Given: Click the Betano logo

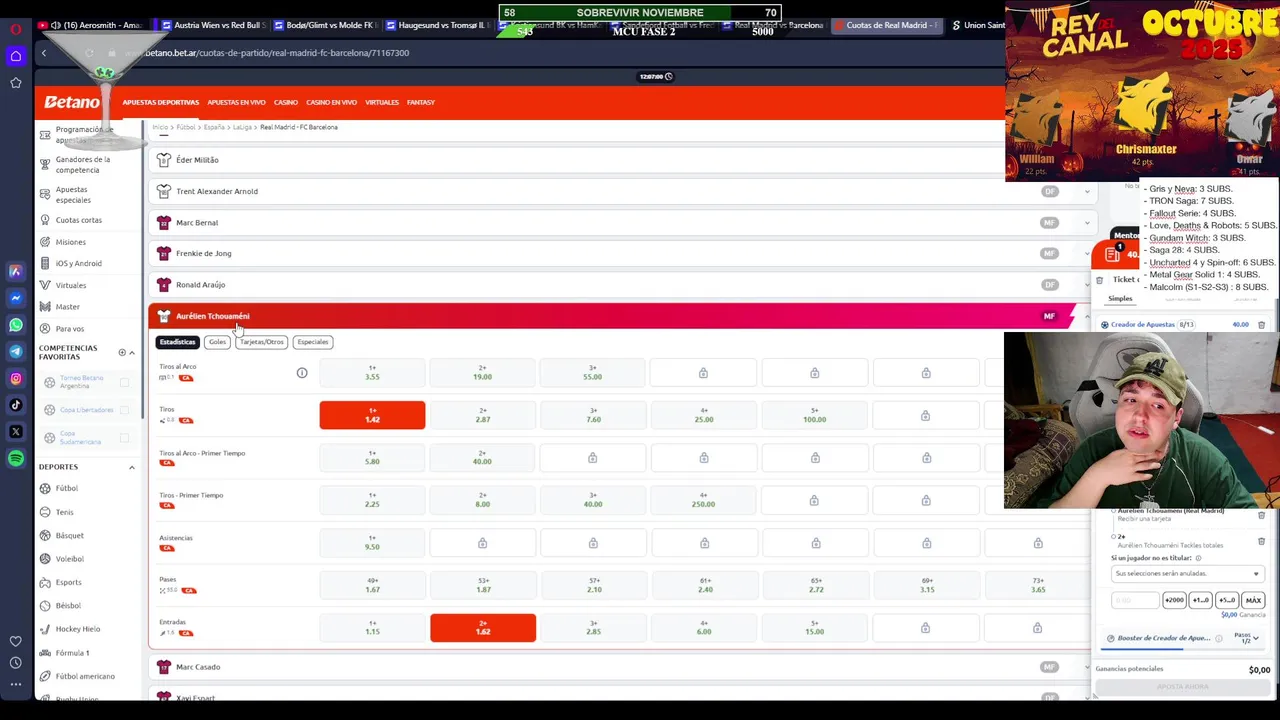Looking at the screenshot, I should pos(73,102).
